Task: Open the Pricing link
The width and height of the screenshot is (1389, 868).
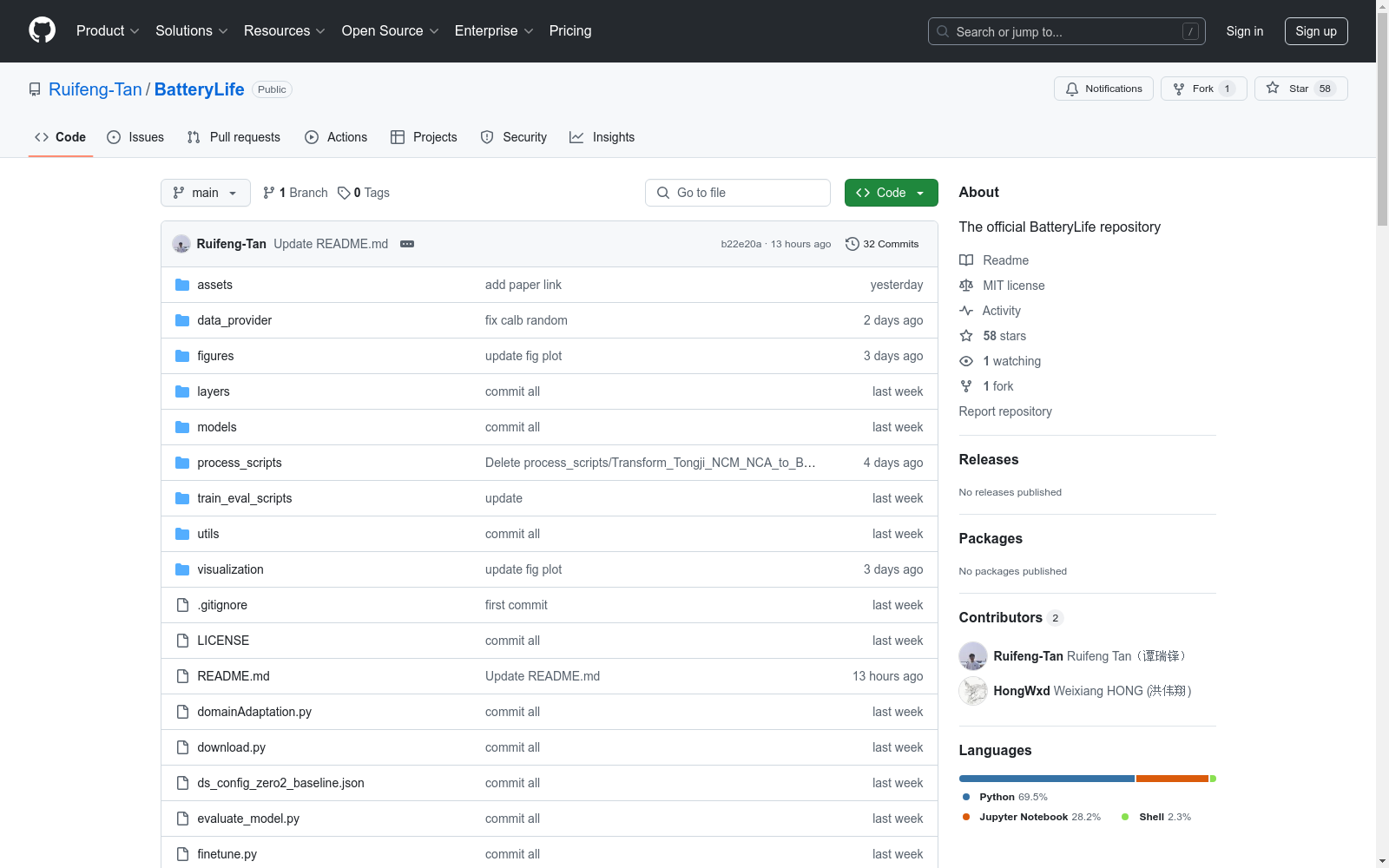Action: tap(570, 30)
